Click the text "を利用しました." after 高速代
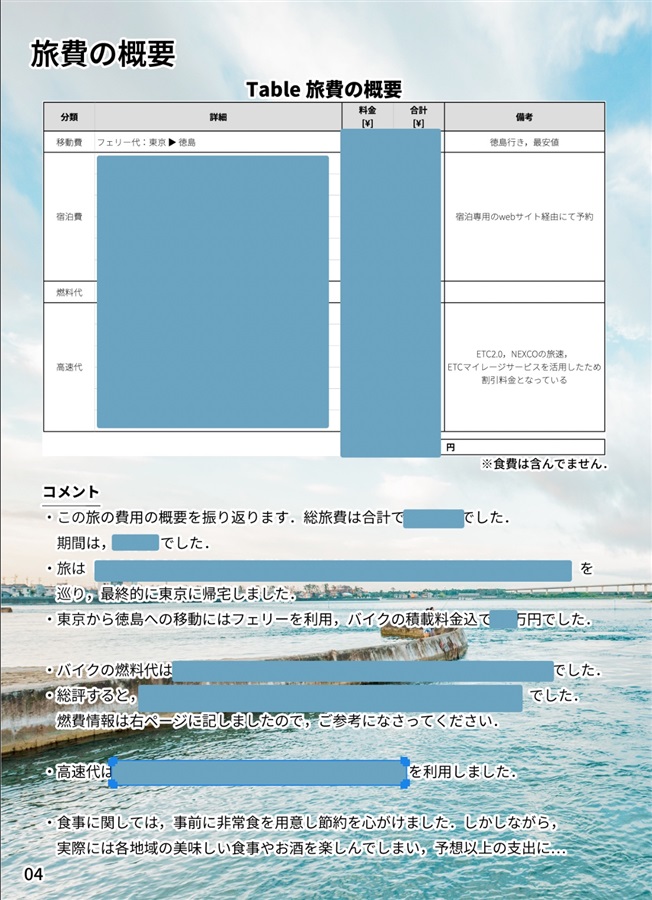The width and height of the screenshot is (652, 900). tap(462, 772)
